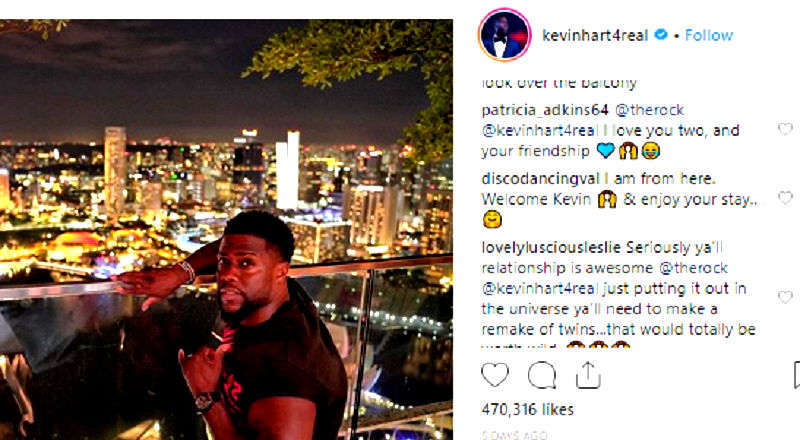The height and width of the screenshot is (440, 800).
Task: Visit the patricia_adkins64 commenter profile
Action: [x=545, y=110]
